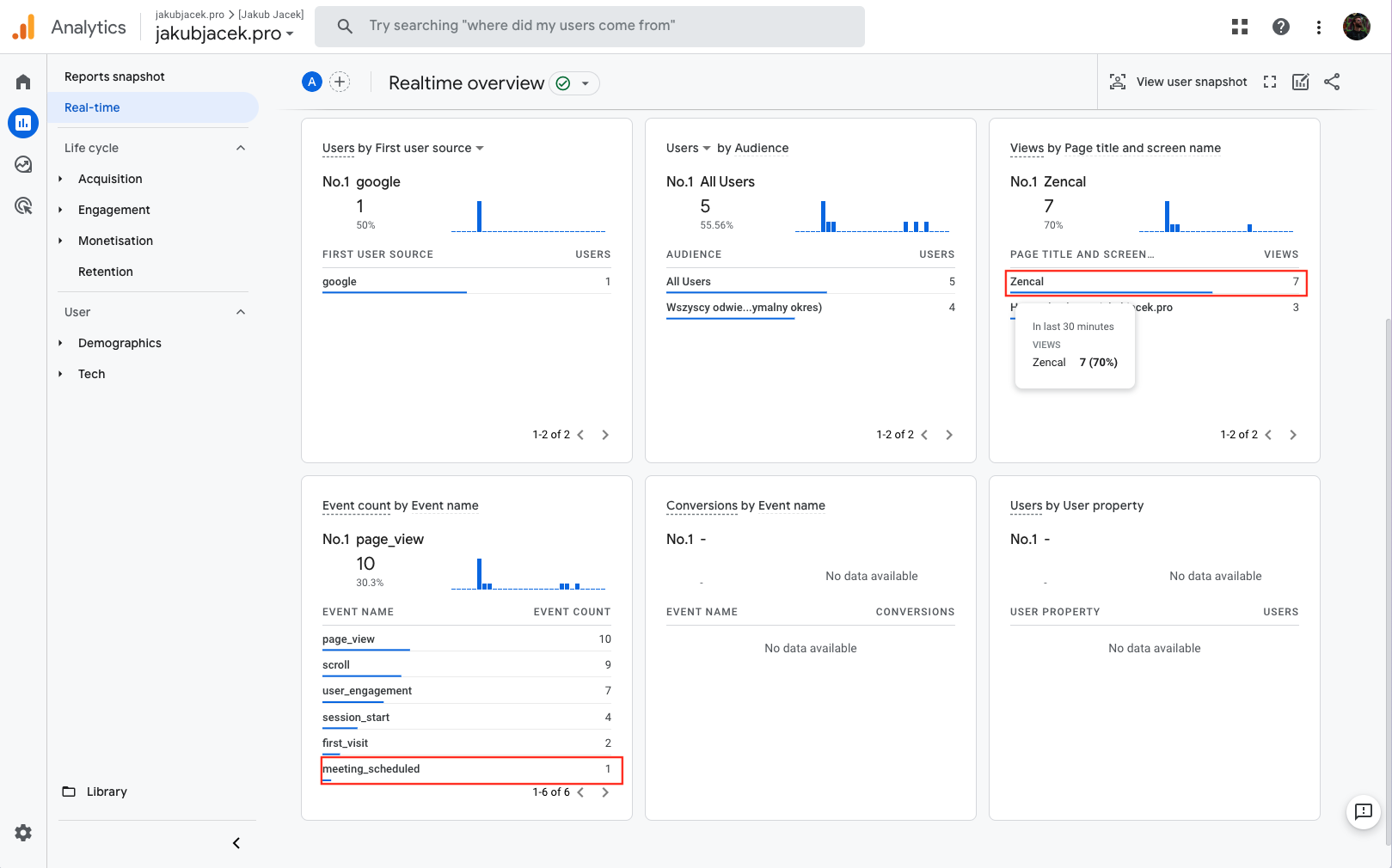The image size is (1392, 868).
Task: Customize the report with the pencil icon
Action: point(1300,82)
